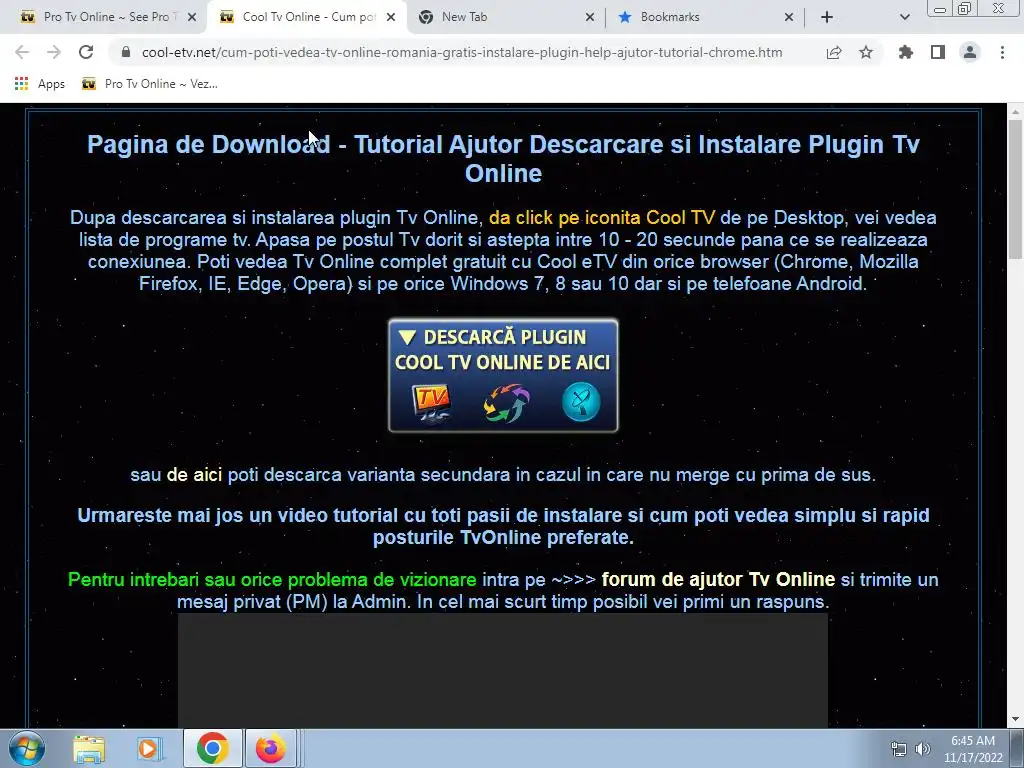
Task: Open Chrome's three-dot menu
Action: [x=1002, y=52]
